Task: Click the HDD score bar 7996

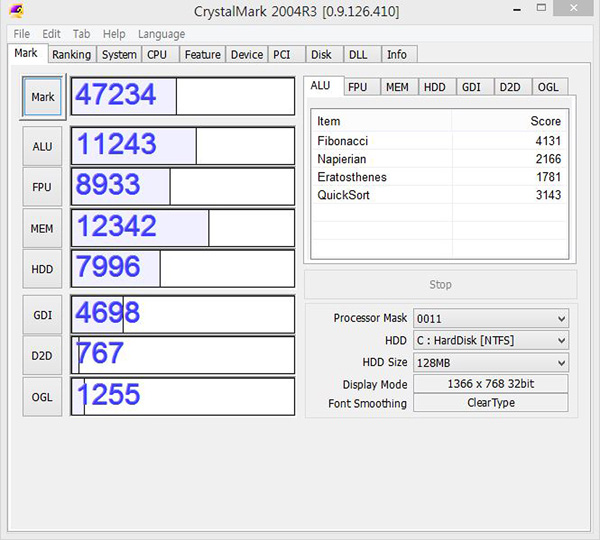Action: tap(183, 269)
